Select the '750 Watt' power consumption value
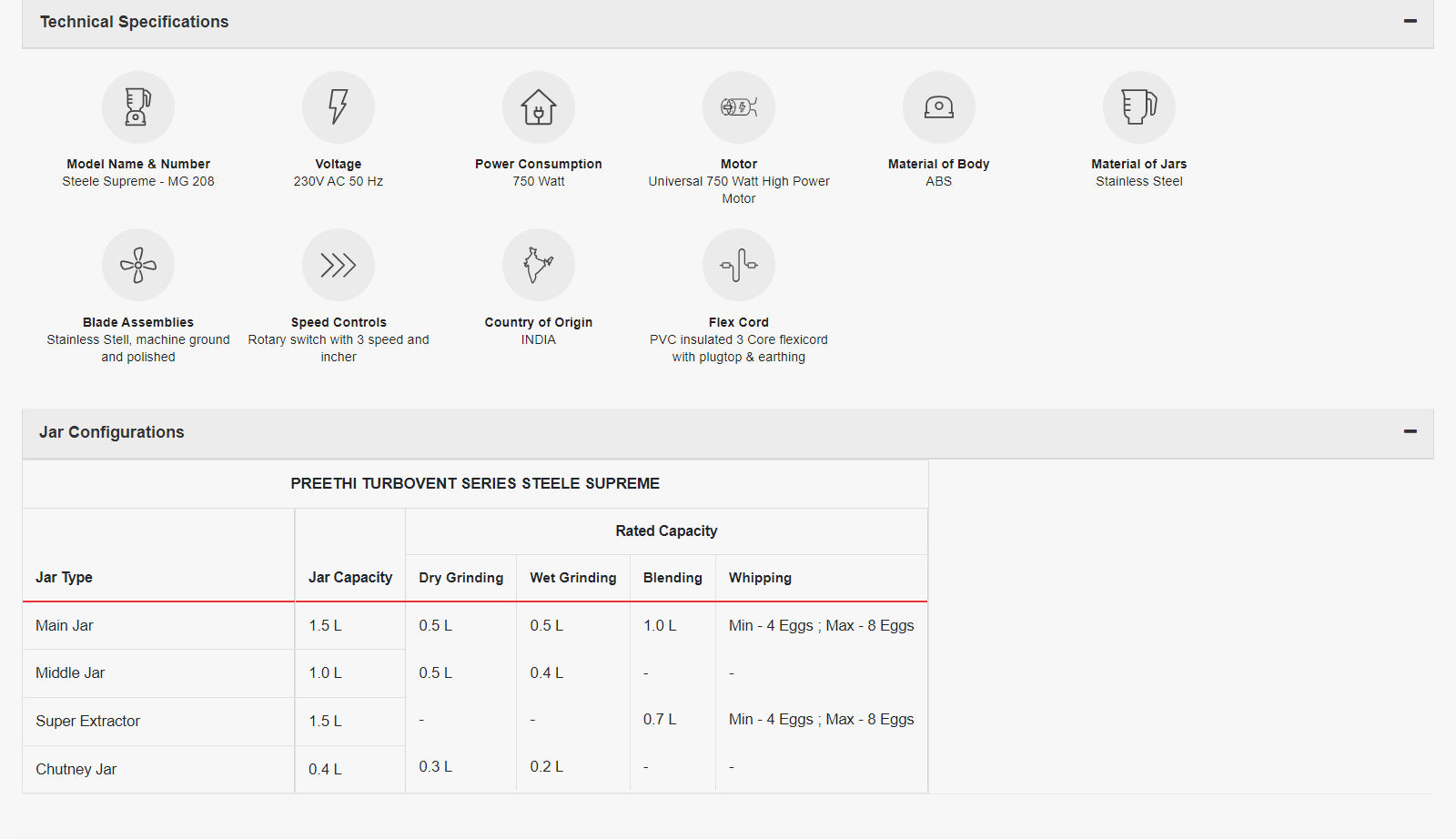 [x=539, y=181]
